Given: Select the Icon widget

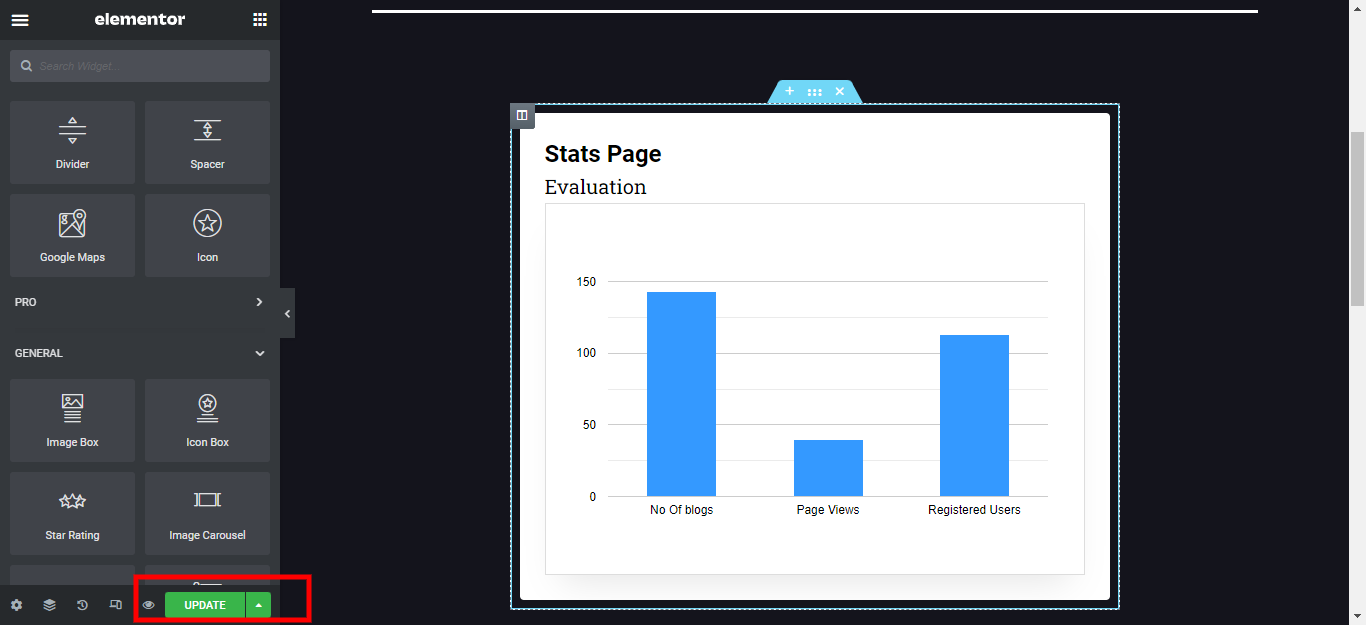Looking at the screenshot, I should [207, 235].
